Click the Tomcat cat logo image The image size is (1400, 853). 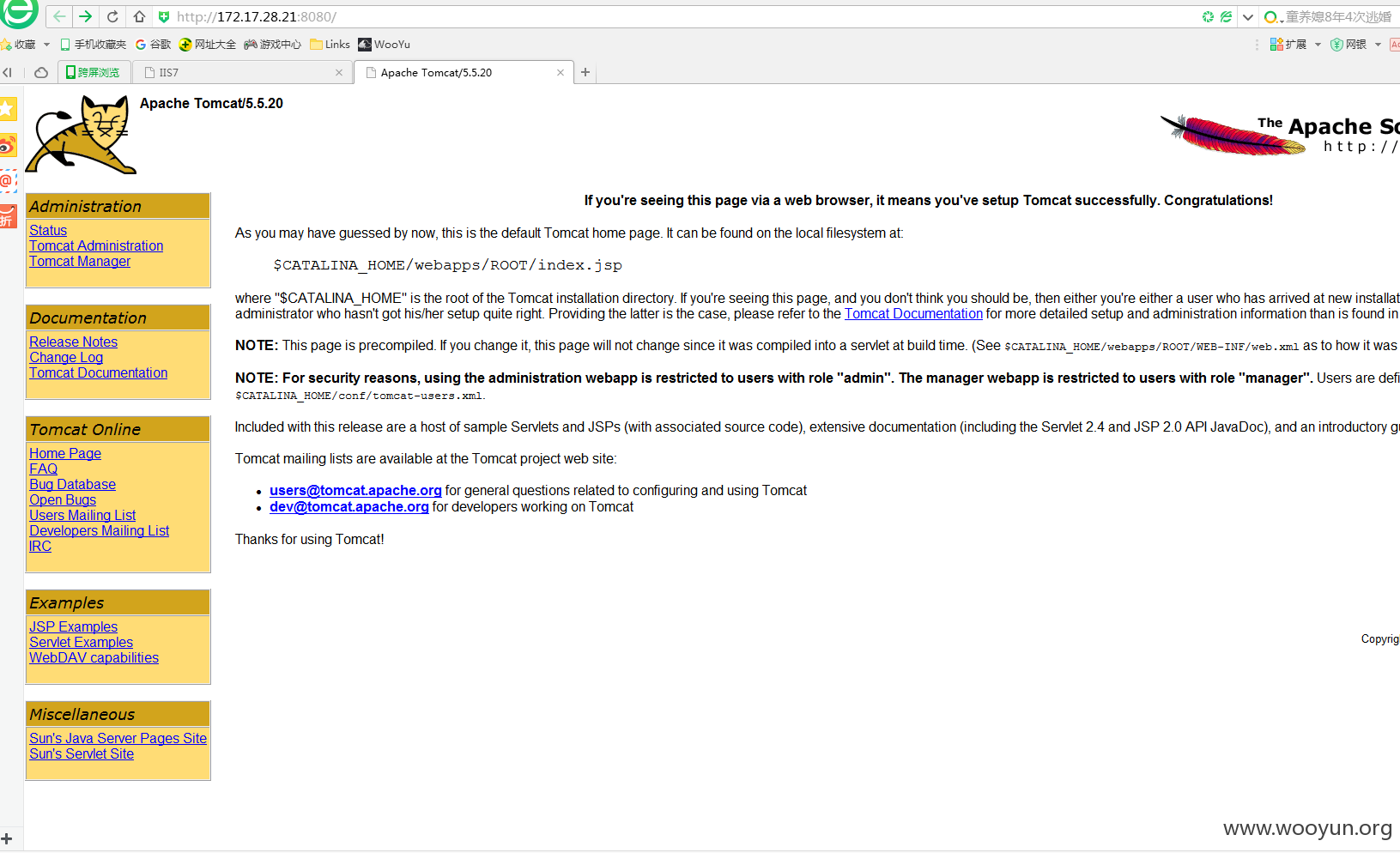tap(79, 135)
